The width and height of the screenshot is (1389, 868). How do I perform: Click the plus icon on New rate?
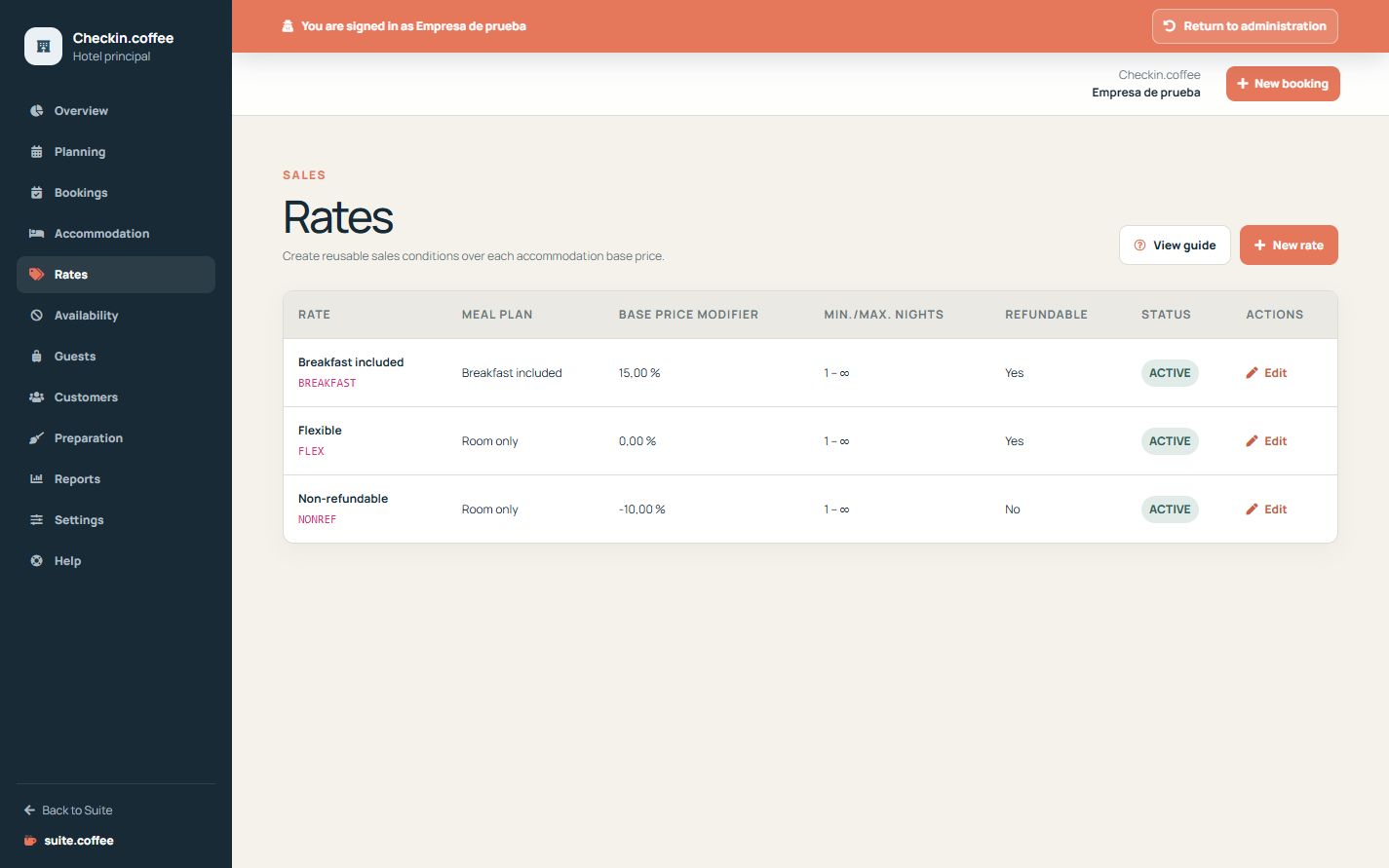coord(1259,245)
